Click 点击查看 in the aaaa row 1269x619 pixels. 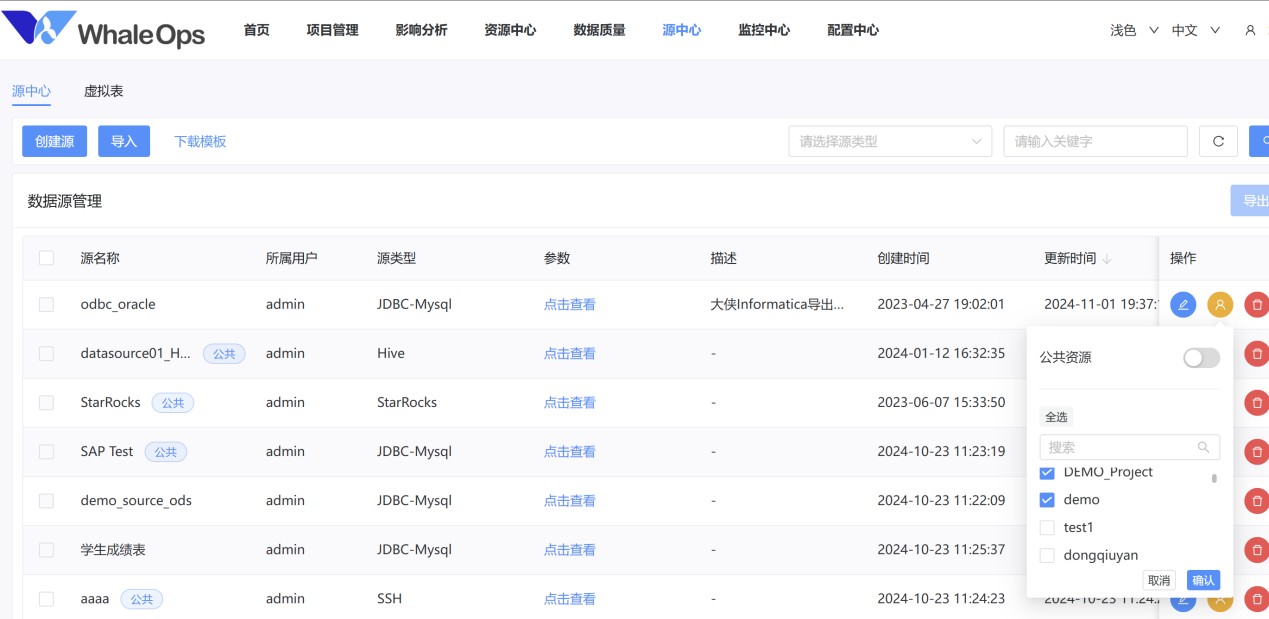[x=570, y=598]
